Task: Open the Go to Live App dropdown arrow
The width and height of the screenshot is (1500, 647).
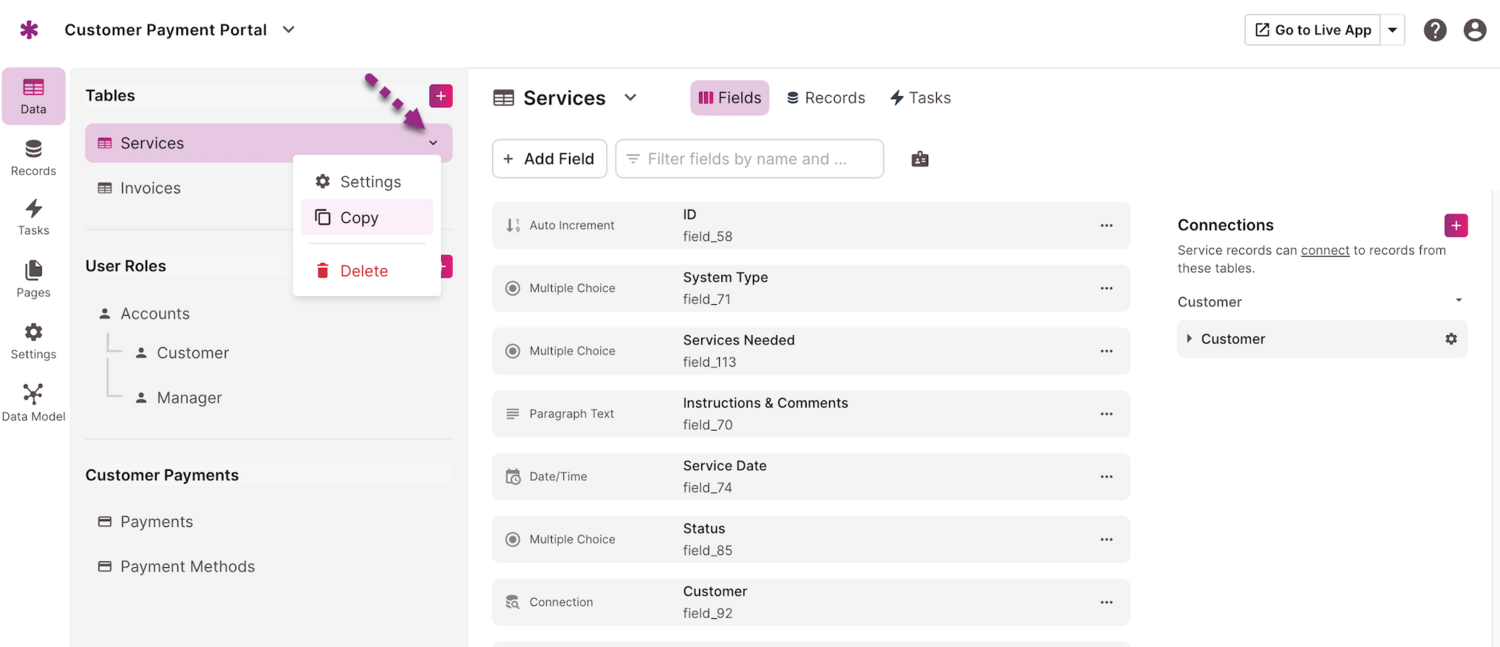Action: tap(1392, 30)
